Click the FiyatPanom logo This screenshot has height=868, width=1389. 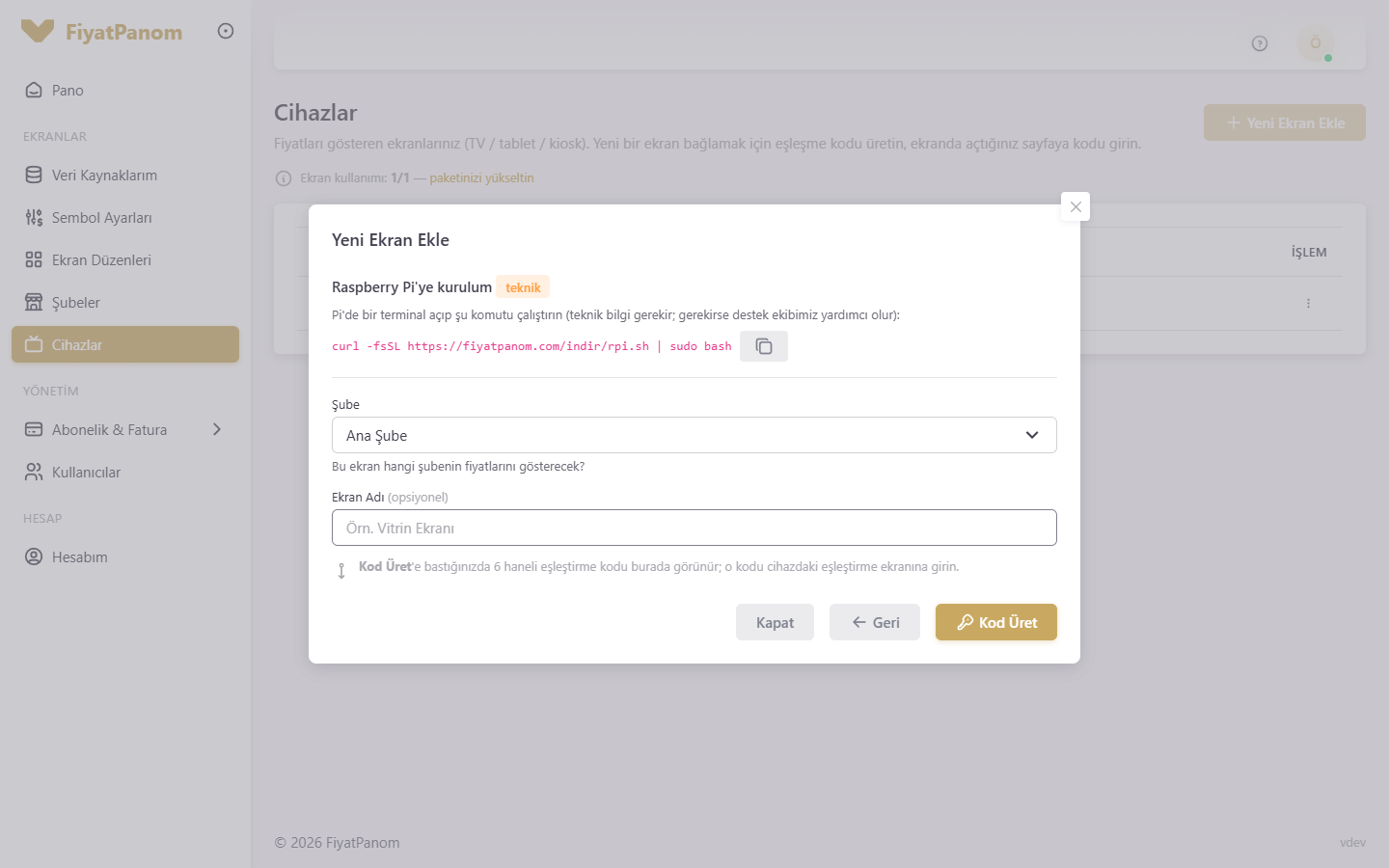[102, 32]
